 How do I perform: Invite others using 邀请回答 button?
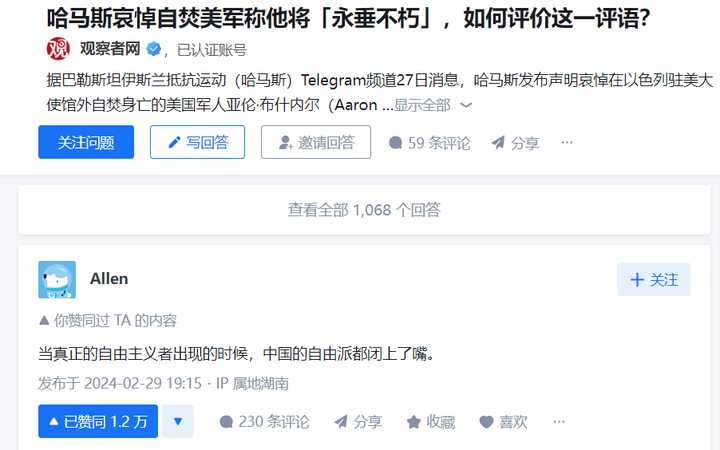click(x=316, y=142)
